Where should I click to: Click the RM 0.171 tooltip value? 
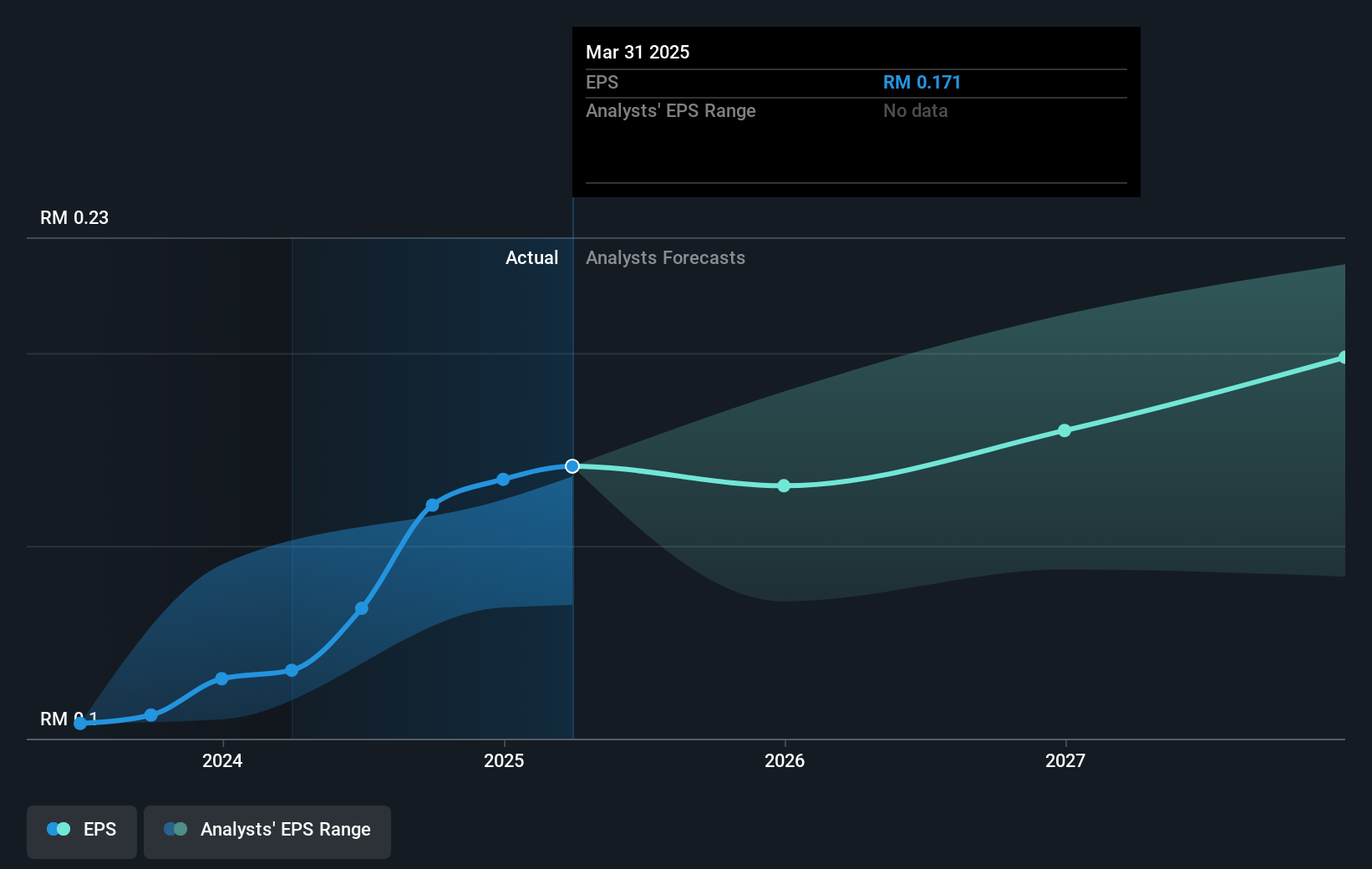click(922, 83)
